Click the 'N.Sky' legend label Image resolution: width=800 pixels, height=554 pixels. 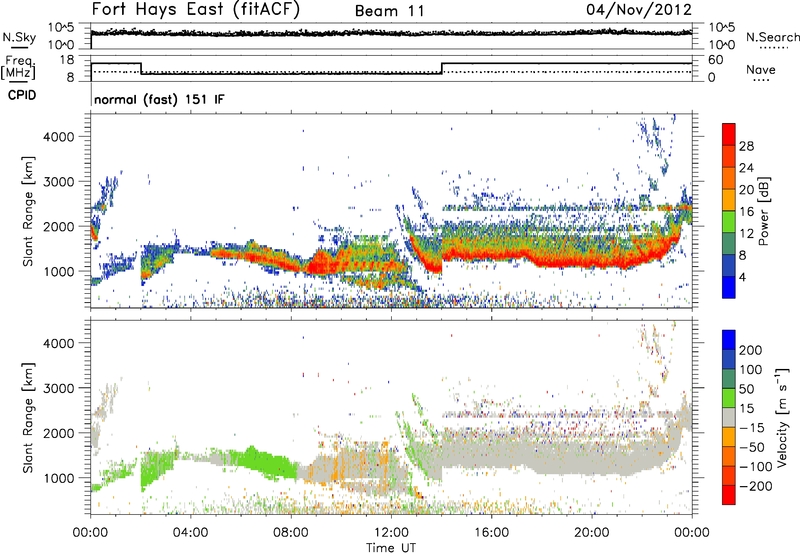pyautogui.click(x=19, y=37)
